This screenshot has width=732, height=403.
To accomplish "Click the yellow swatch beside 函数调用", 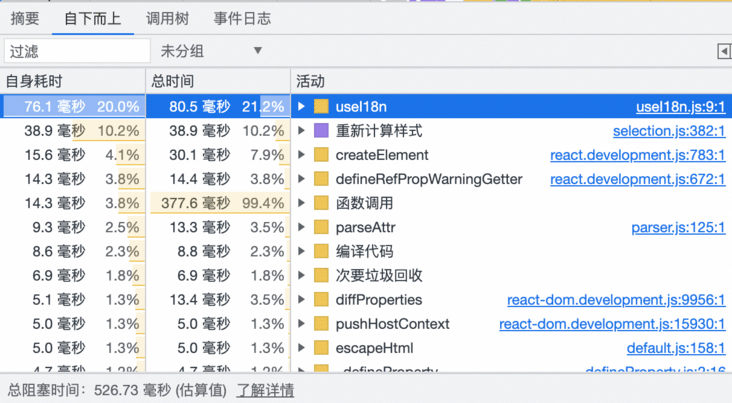I will (x=321, y=203).
